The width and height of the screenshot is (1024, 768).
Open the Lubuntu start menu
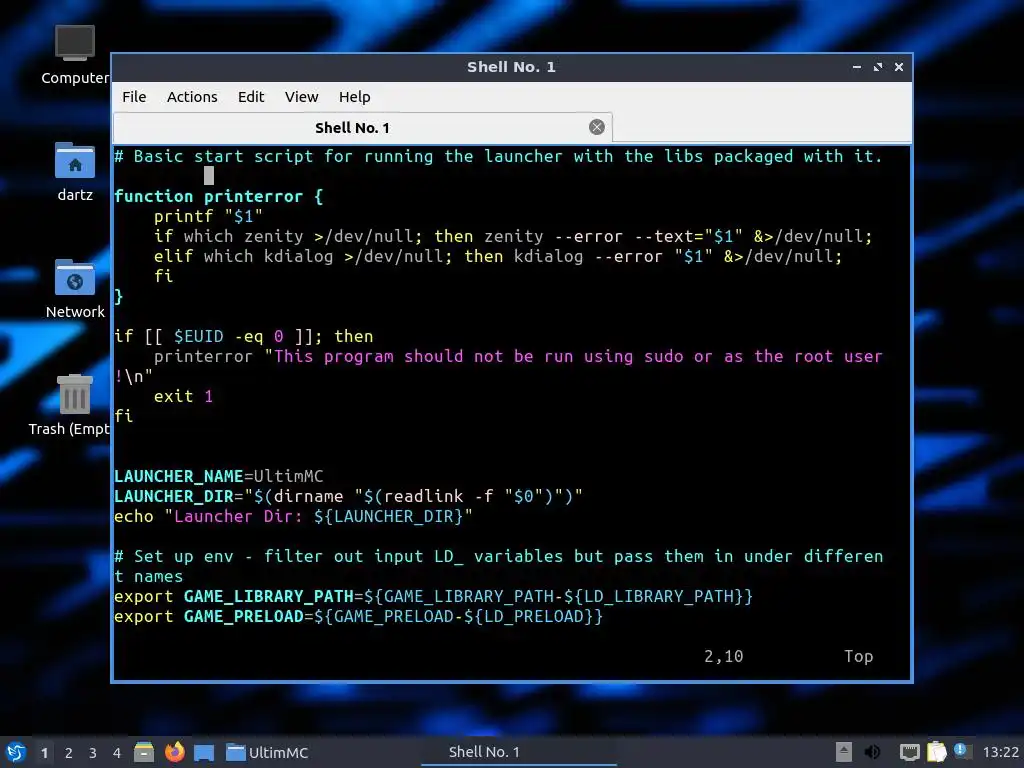point(16,752)
